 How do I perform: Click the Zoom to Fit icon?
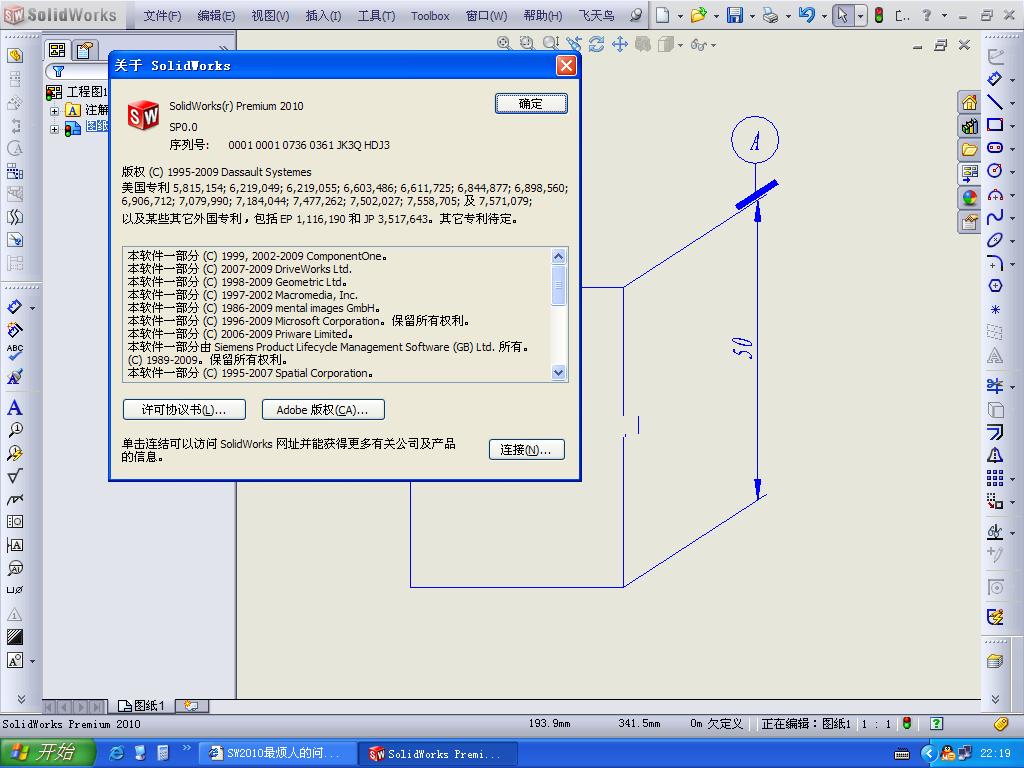click(504, 43)
